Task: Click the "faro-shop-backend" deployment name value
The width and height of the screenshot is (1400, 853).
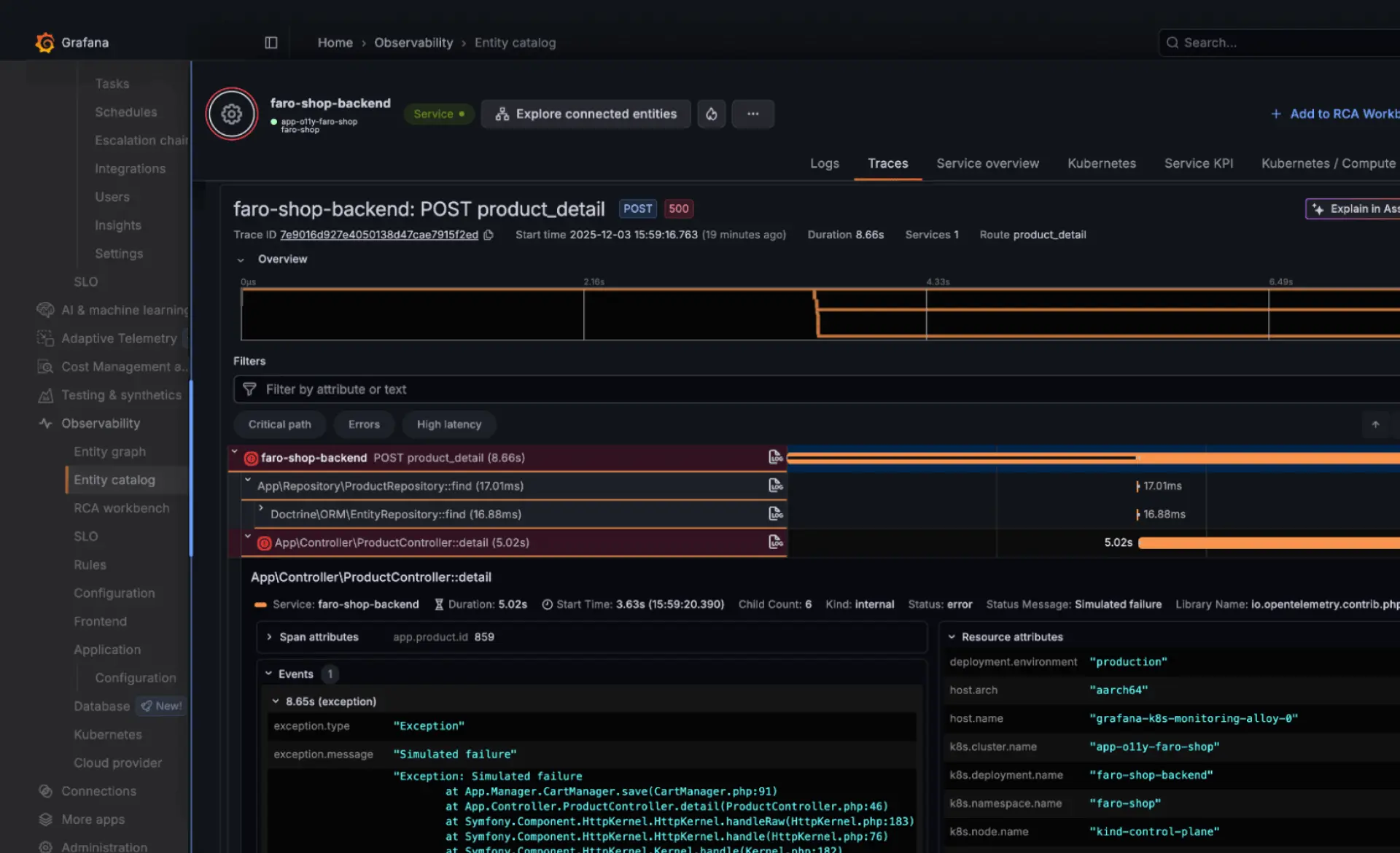Action: 1151,775
